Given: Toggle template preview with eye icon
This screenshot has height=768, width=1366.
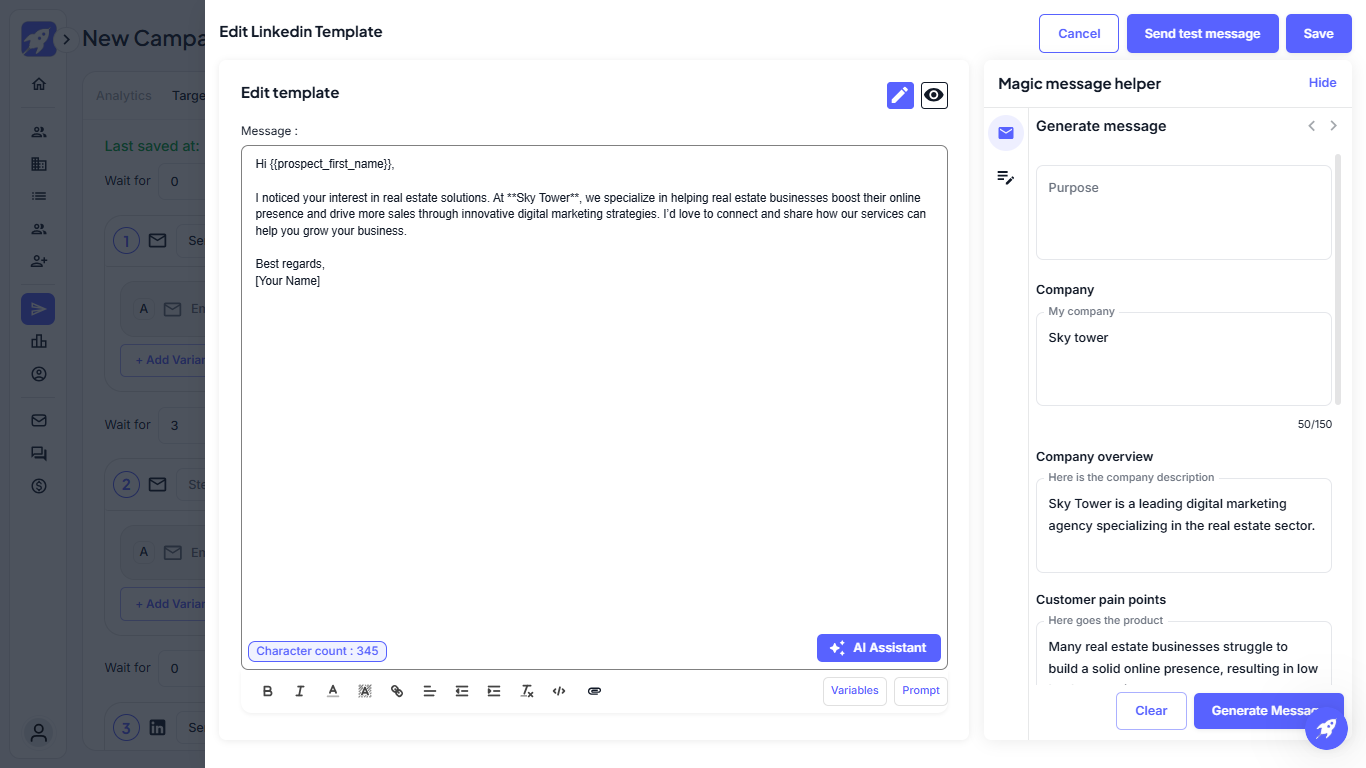Looking at the screenshot, I should click(934, 95).
